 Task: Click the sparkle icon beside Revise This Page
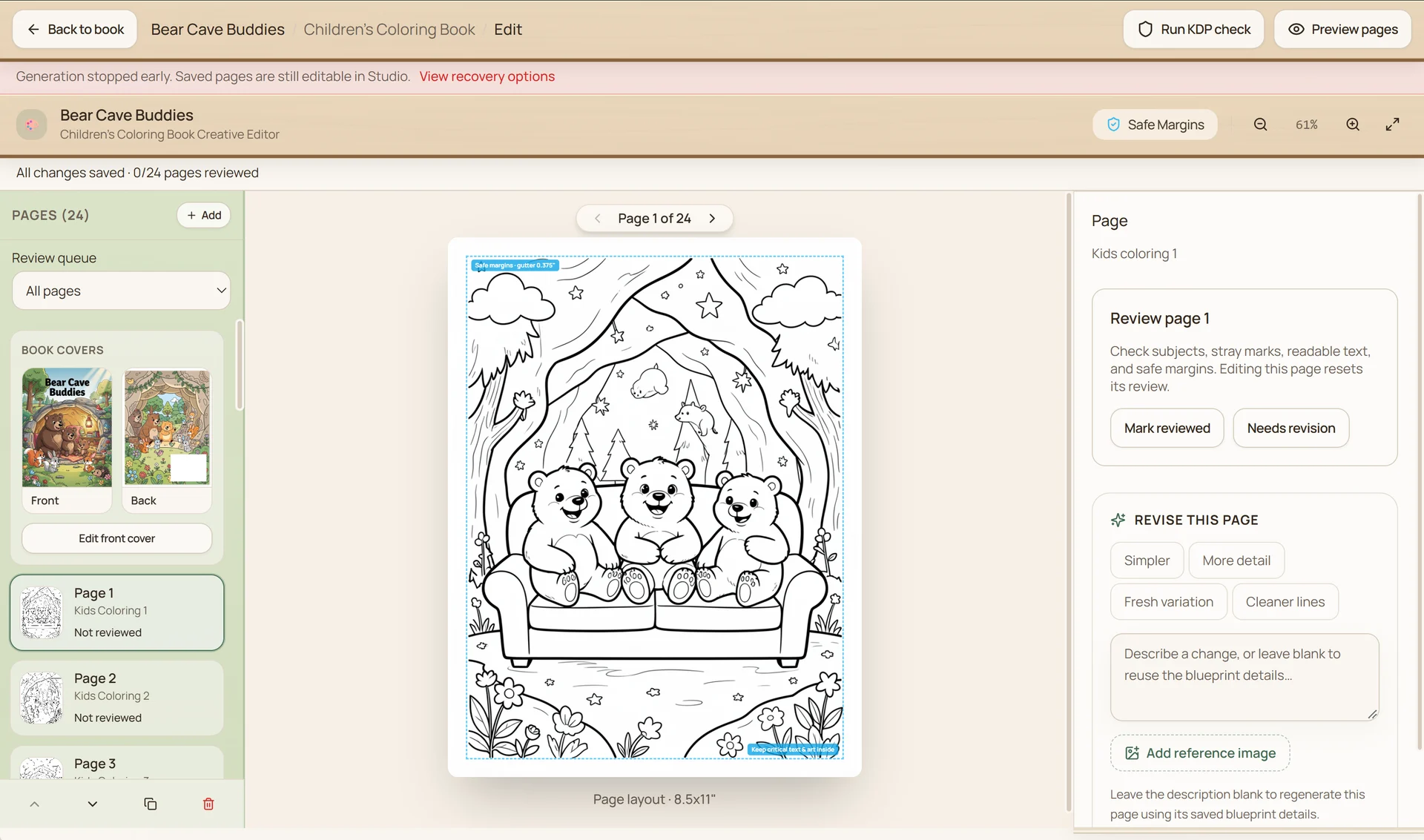[x=1118, y=520]
